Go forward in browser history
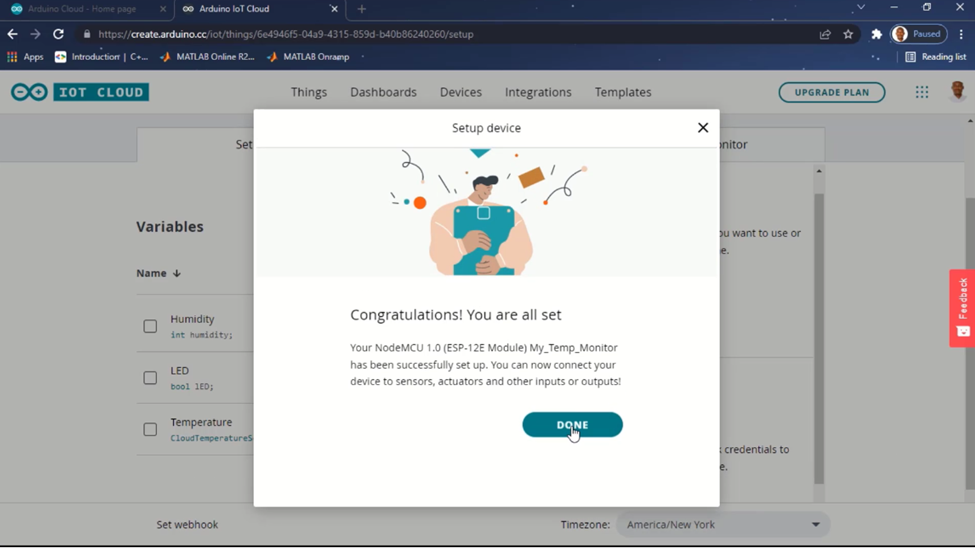The height and width of the screenshot is (548, 975). [x=35, y=34]
